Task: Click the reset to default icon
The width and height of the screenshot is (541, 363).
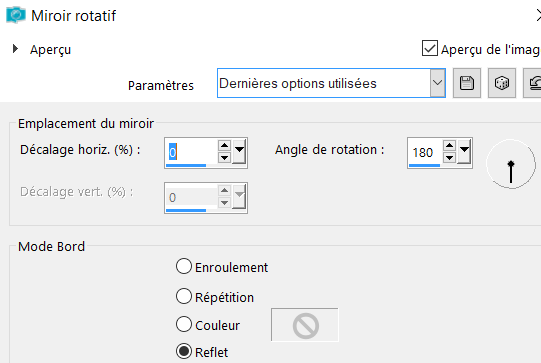Action: [533, 83]
